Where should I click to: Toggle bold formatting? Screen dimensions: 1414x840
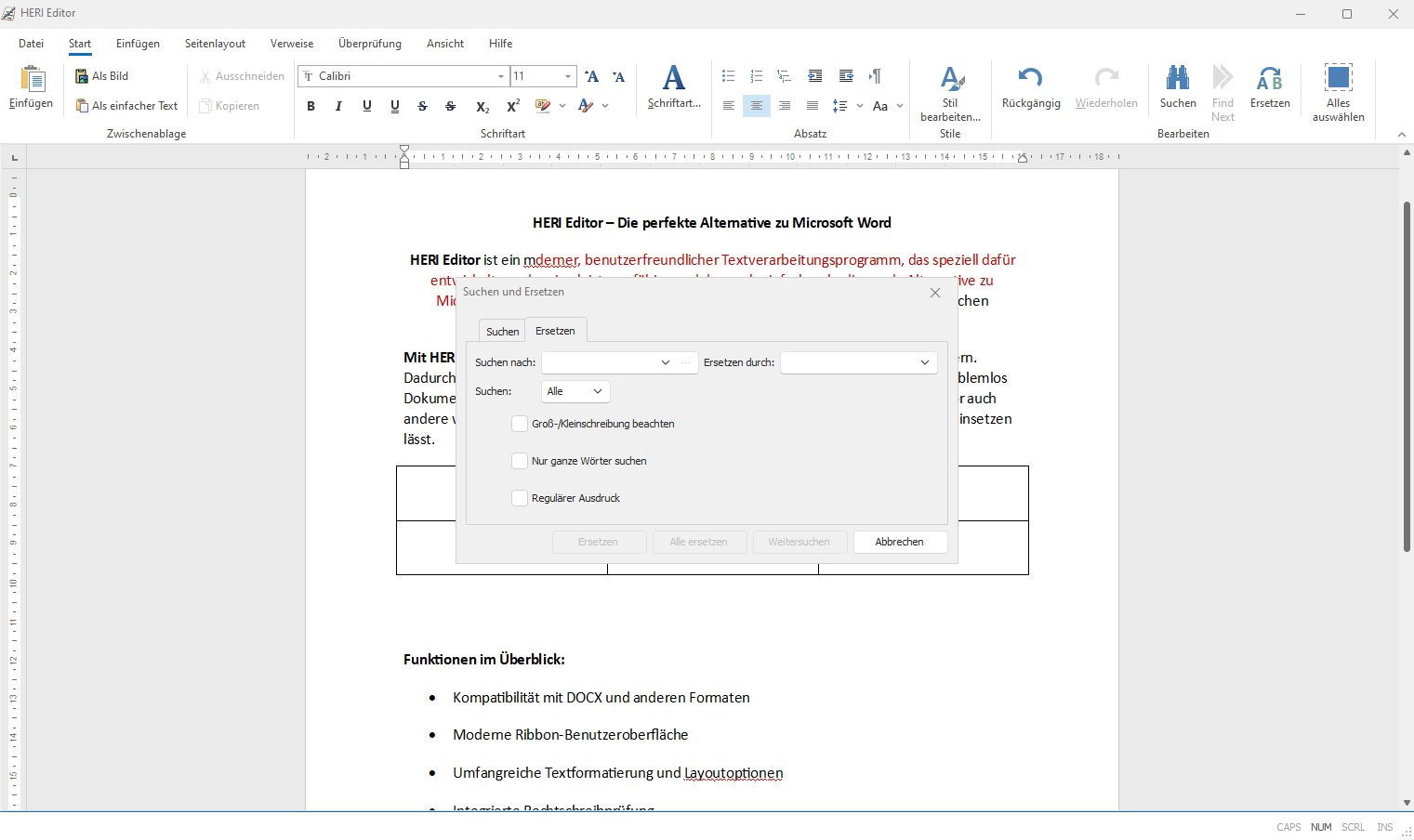pos(311,106)
